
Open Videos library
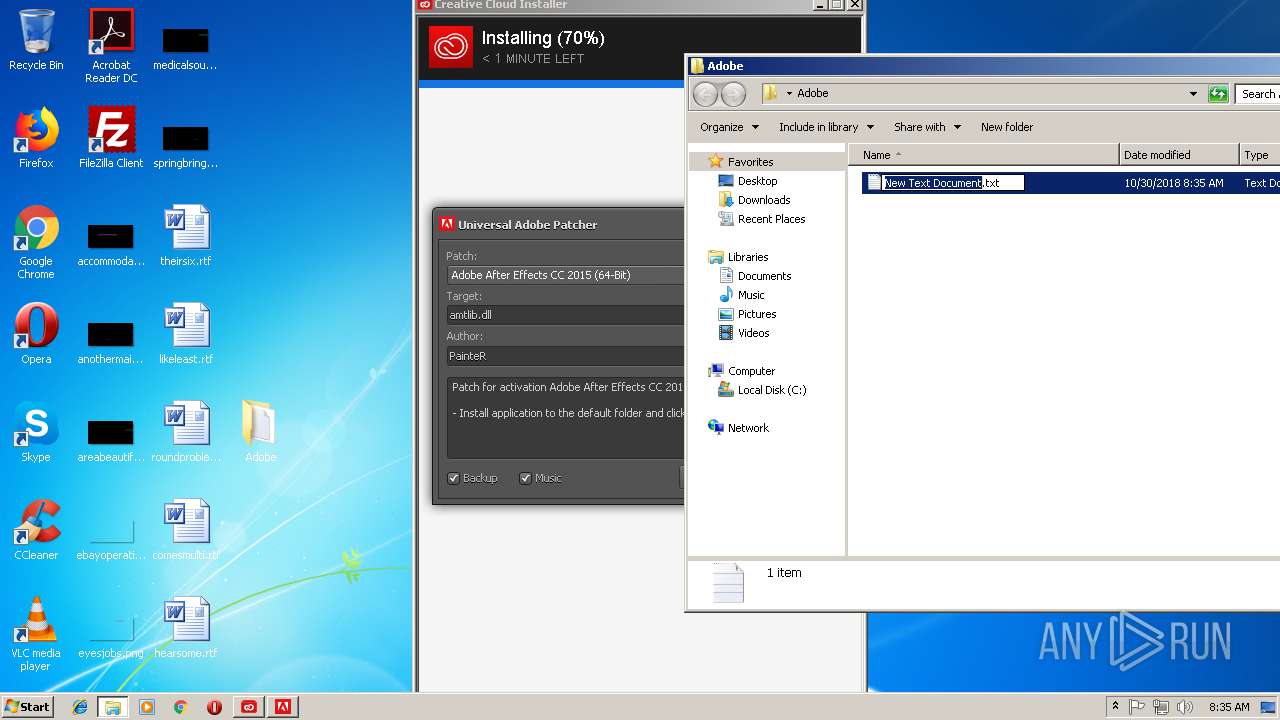[x=754, y=333]
